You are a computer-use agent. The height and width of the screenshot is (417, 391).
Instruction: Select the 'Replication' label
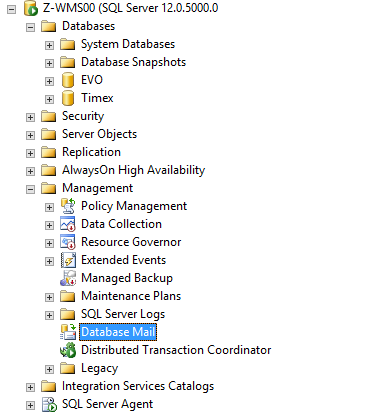(x=91, y=152)
